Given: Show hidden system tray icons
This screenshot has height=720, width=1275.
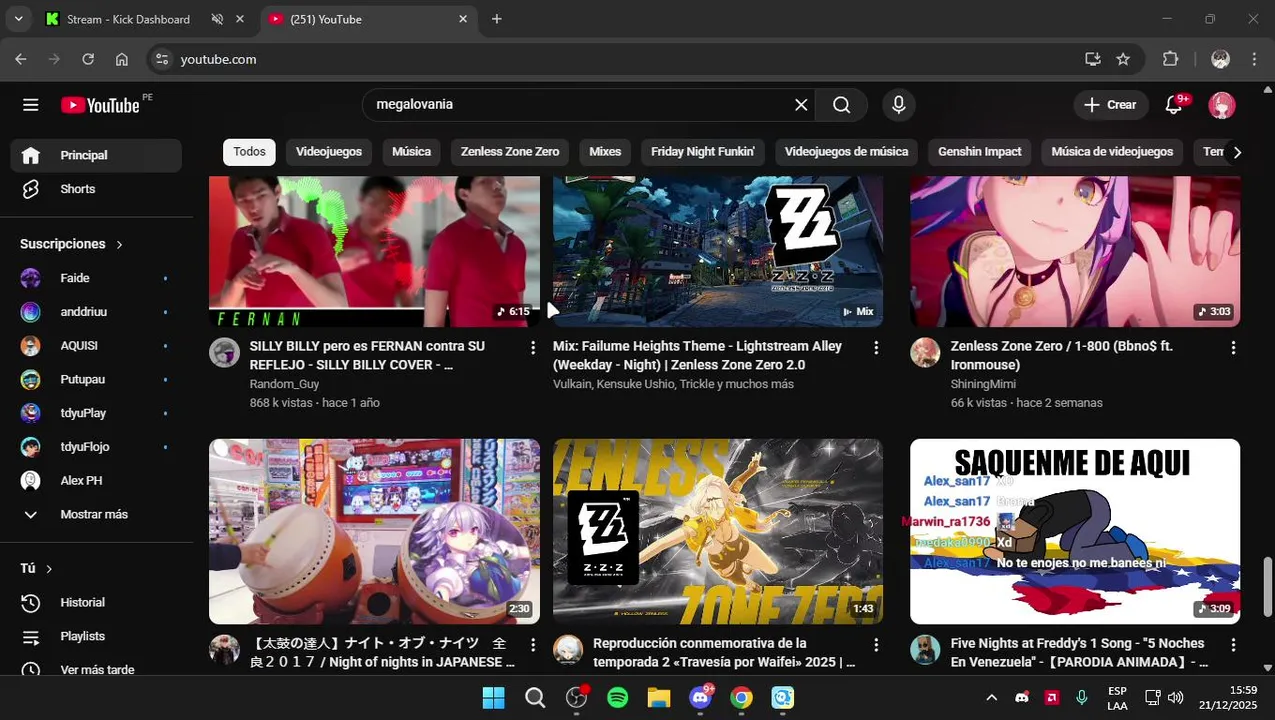Looking at the screenshot, I should (991, 697).
